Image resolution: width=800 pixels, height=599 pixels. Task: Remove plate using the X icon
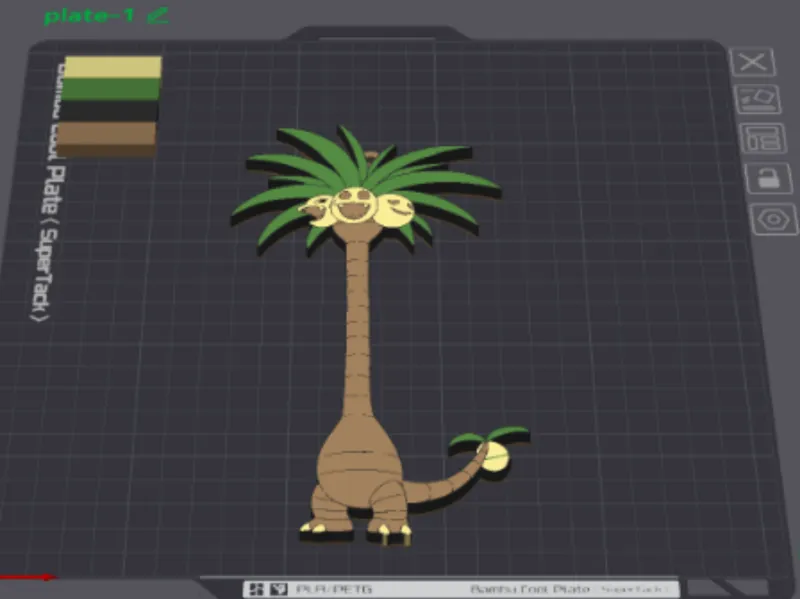(753, 62)
